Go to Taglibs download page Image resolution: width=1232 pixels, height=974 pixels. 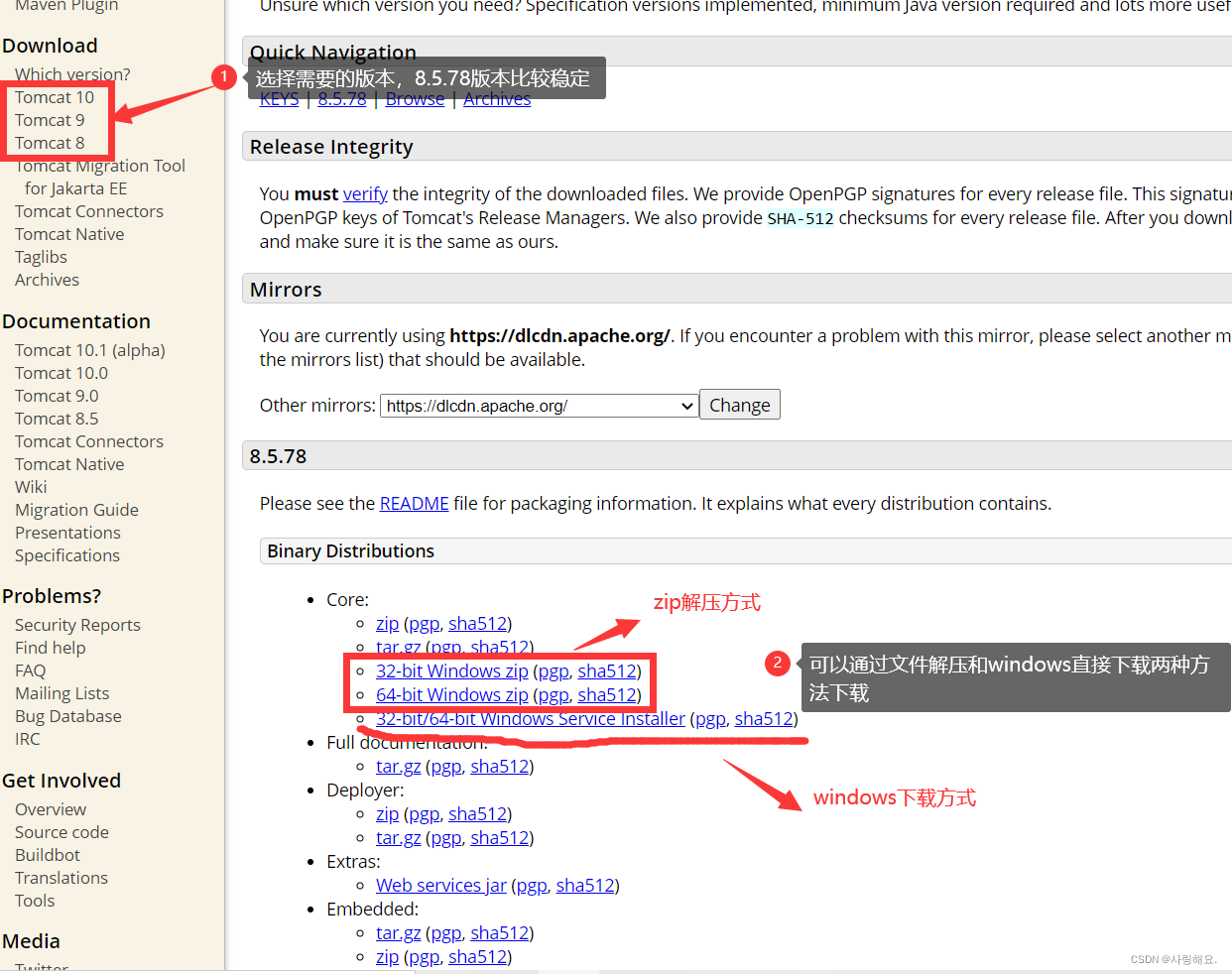tap(41, 257)
